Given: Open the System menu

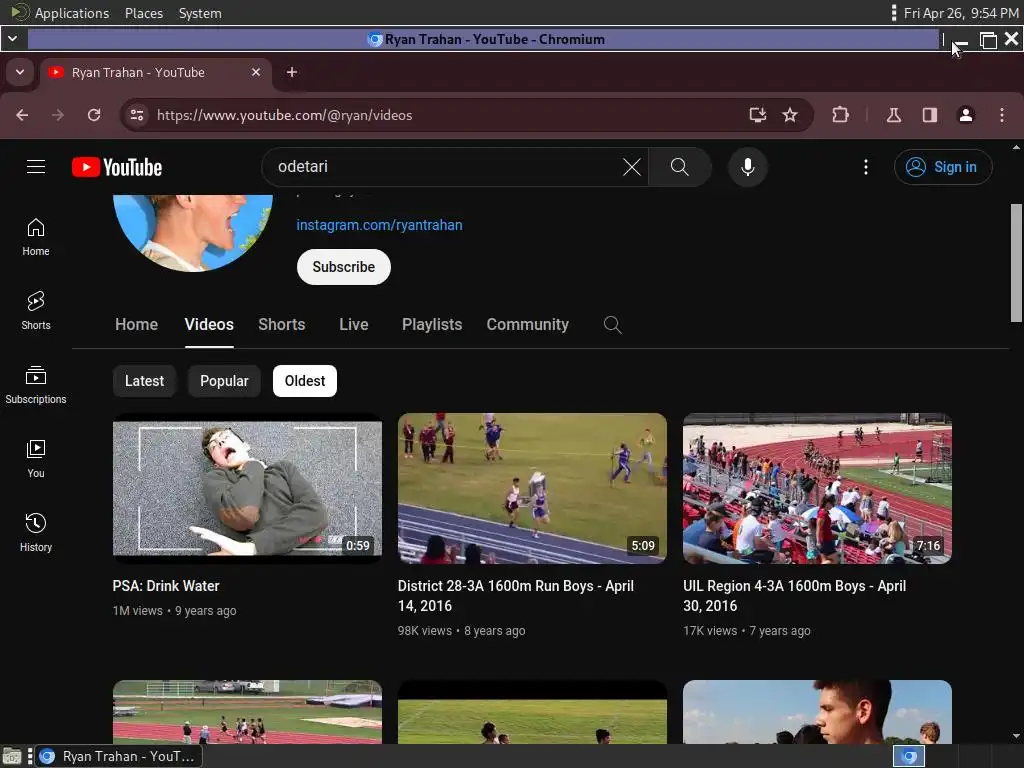Looking at the screenshot, I should (200, 13).
